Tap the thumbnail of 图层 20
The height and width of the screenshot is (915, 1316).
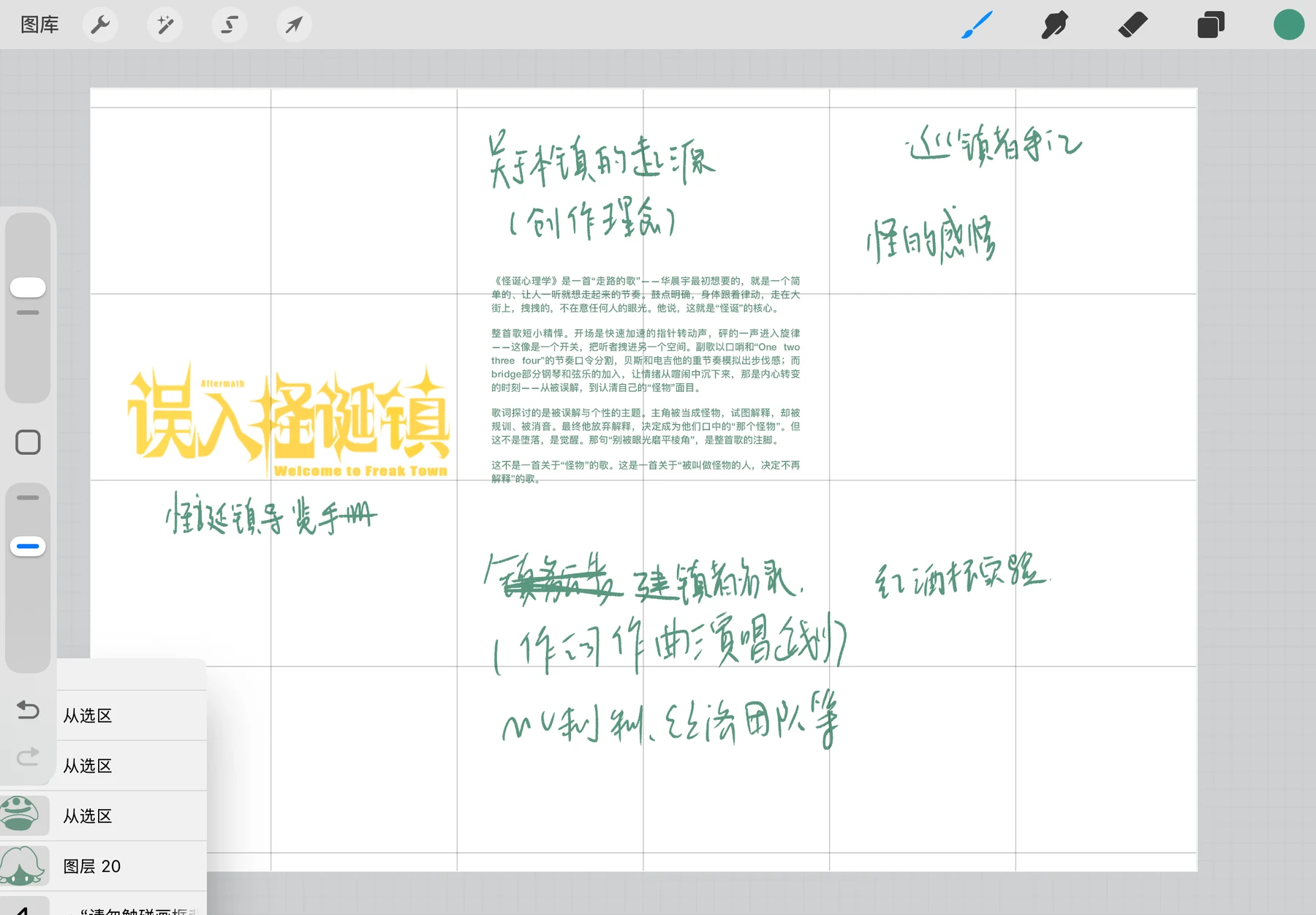coord(23,867)
